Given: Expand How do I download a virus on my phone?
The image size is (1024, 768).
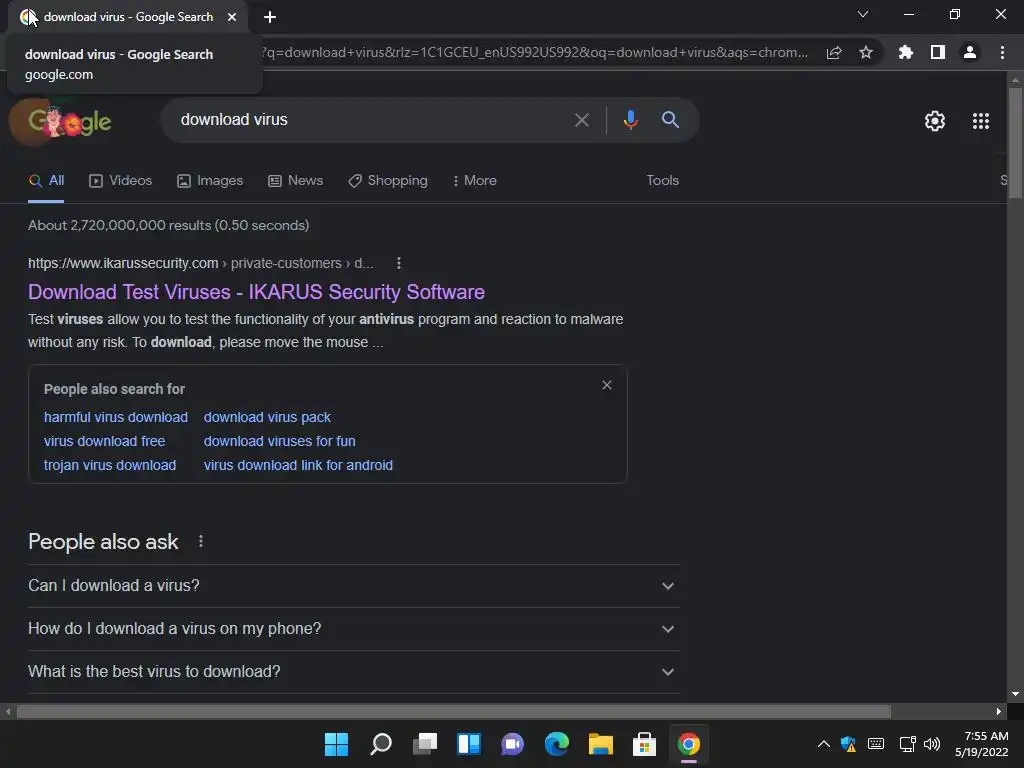Looking at the screenshot, I should (x=353, y=629).
